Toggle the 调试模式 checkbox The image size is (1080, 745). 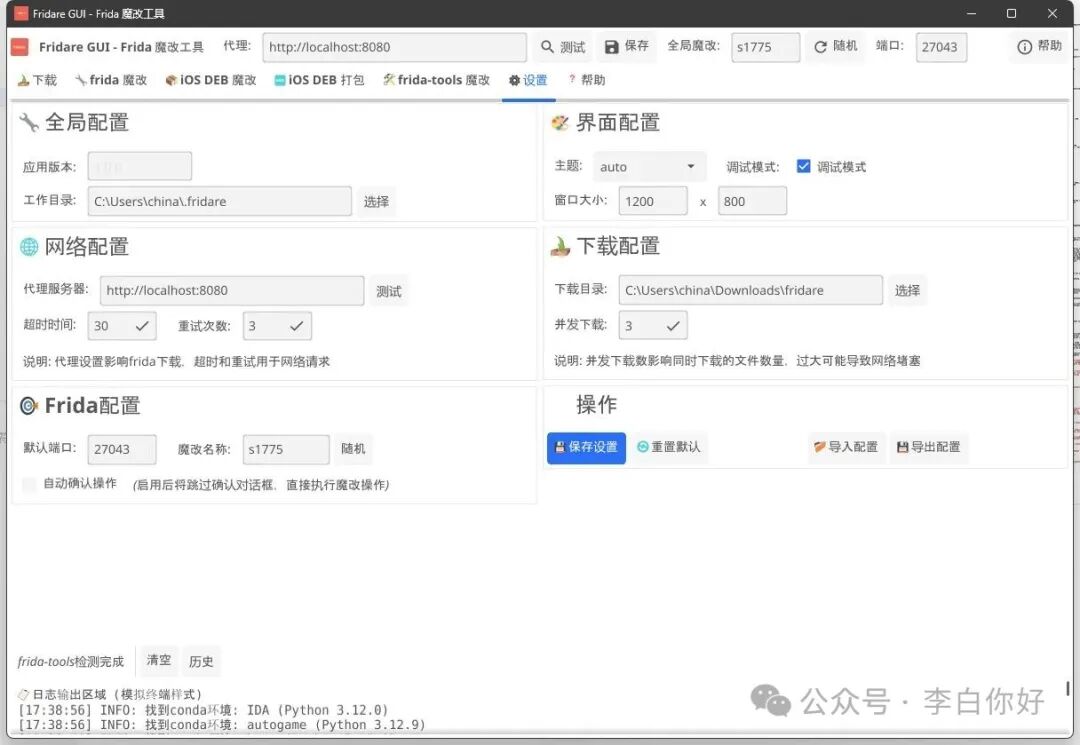pos(803,166)
